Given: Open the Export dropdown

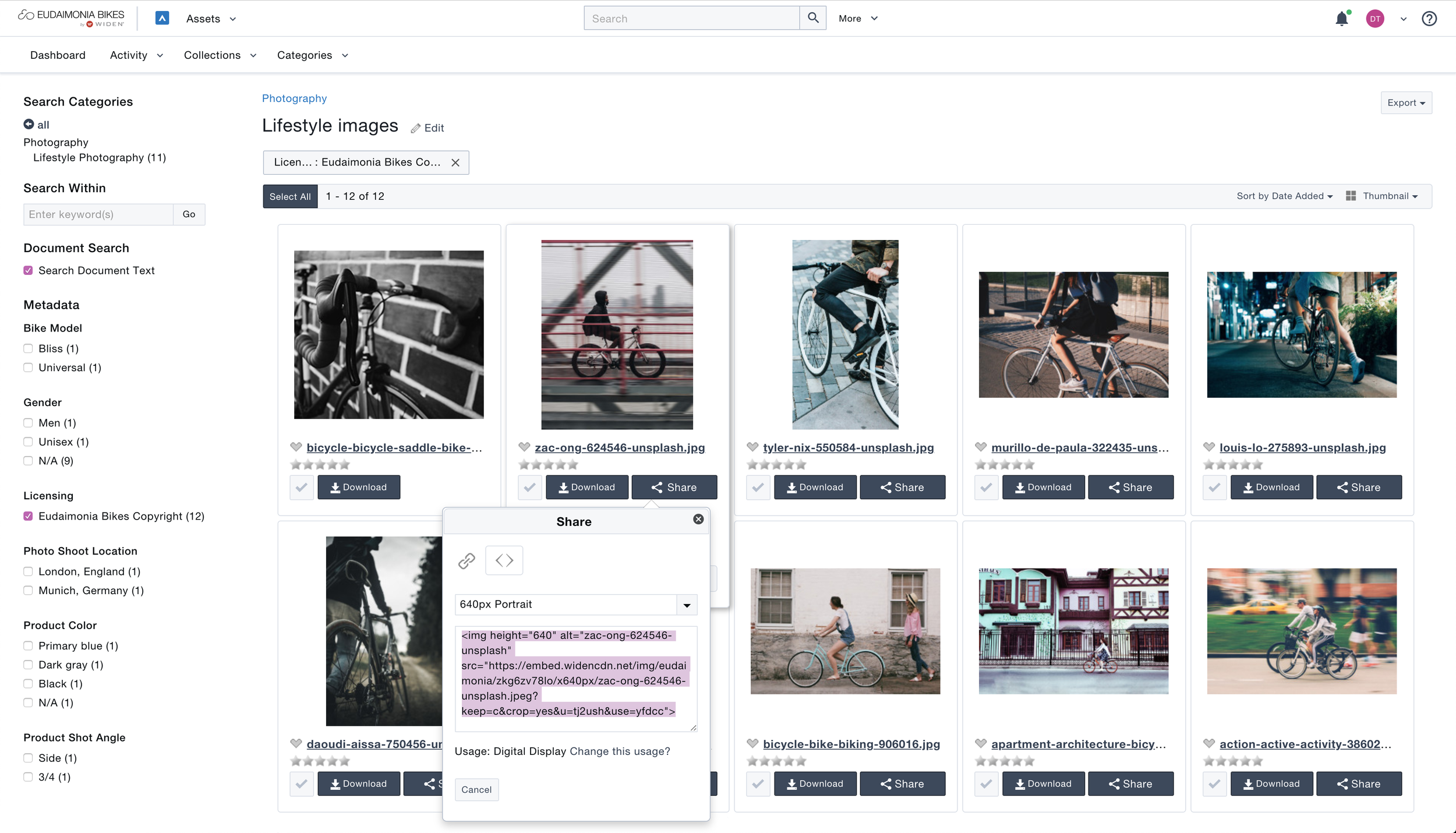Looking at the screenshot, I should 1406,103.
